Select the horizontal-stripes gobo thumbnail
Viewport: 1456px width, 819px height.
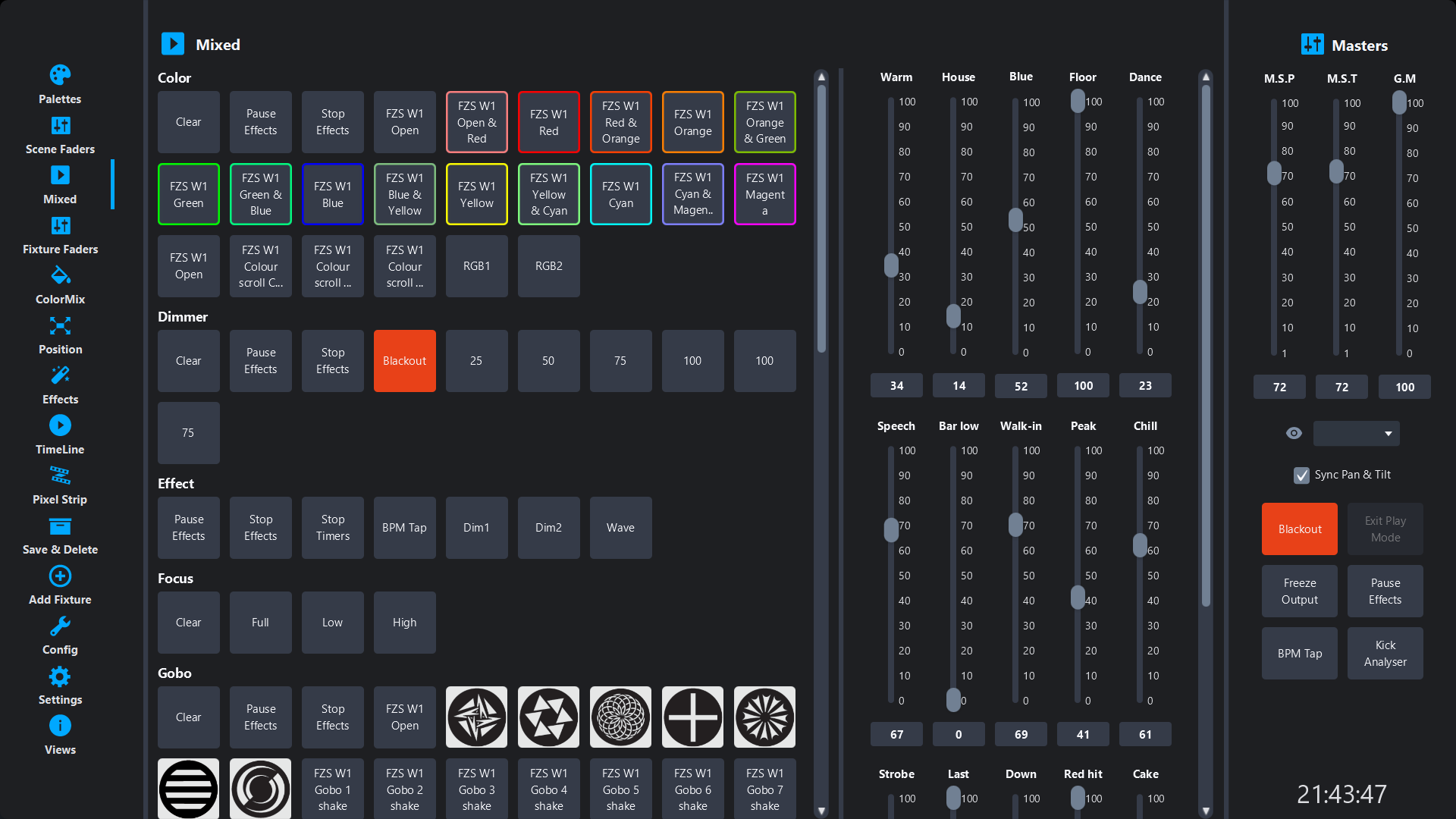pyautogui.click(x=189, y=789)
